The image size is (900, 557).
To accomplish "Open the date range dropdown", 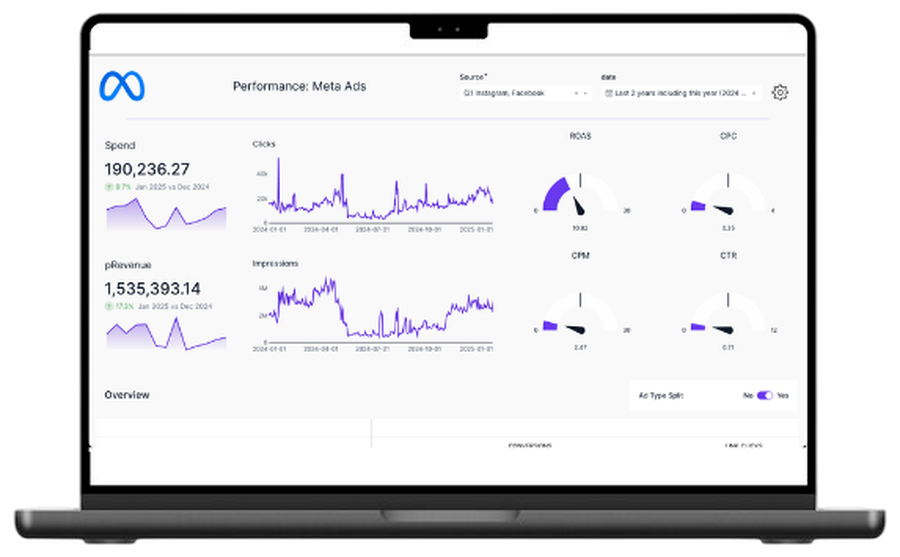I will click(681, 93).
